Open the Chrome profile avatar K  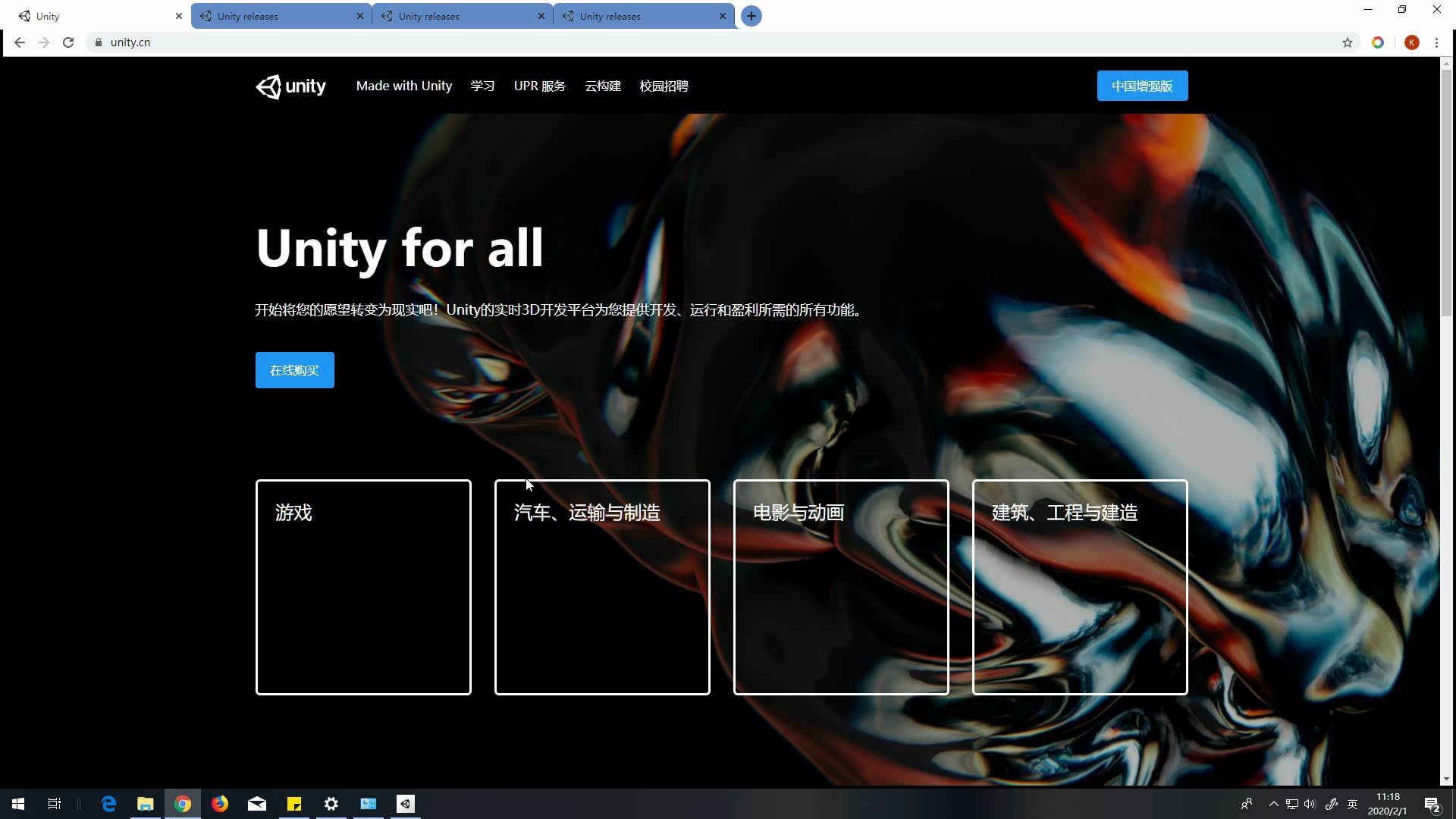click(1411, 42)
